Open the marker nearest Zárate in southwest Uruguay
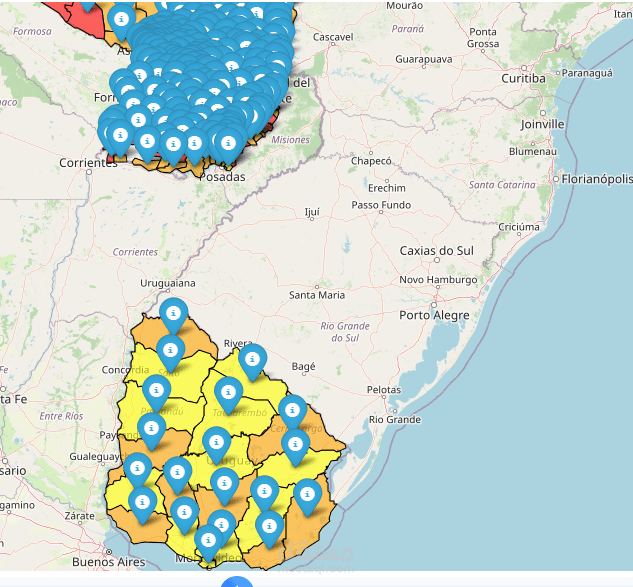The width and height of the screenshot is (633, 587). click(x=142, y=503)
